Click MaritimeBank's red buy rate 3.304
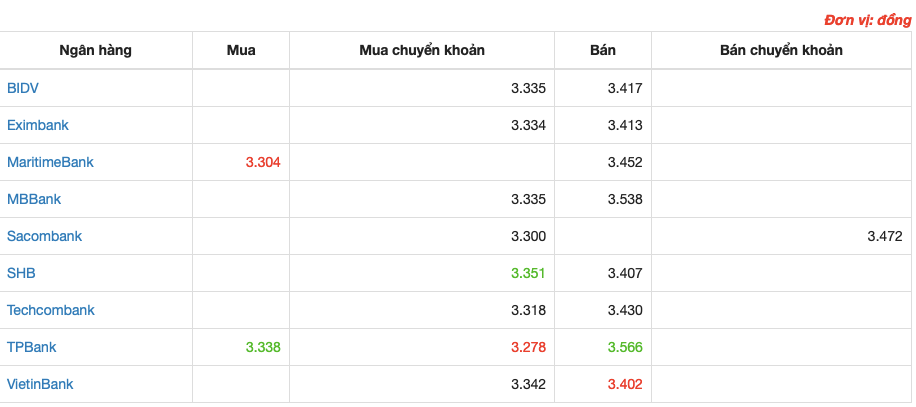Image resolution: width=916 pixels, height=407 pixels. tap(263, 162)
